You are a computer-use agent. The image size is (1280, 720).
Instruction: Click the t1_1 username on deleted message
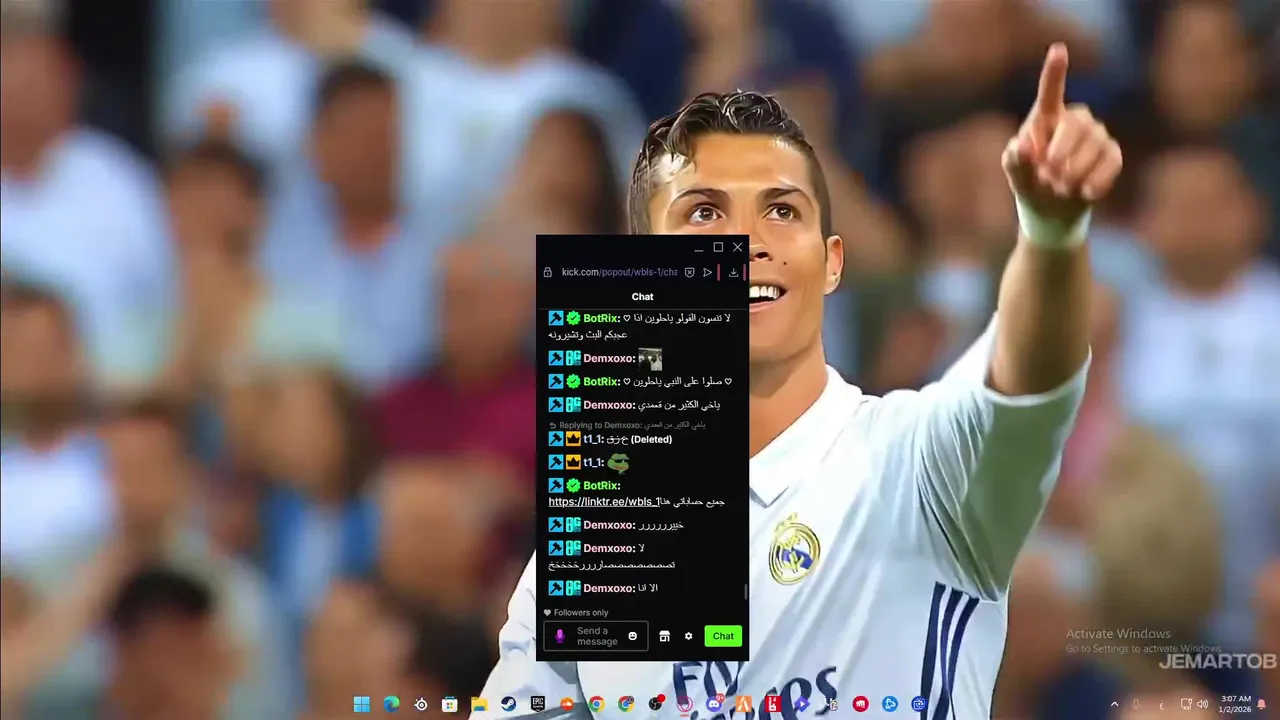[592, 439]
